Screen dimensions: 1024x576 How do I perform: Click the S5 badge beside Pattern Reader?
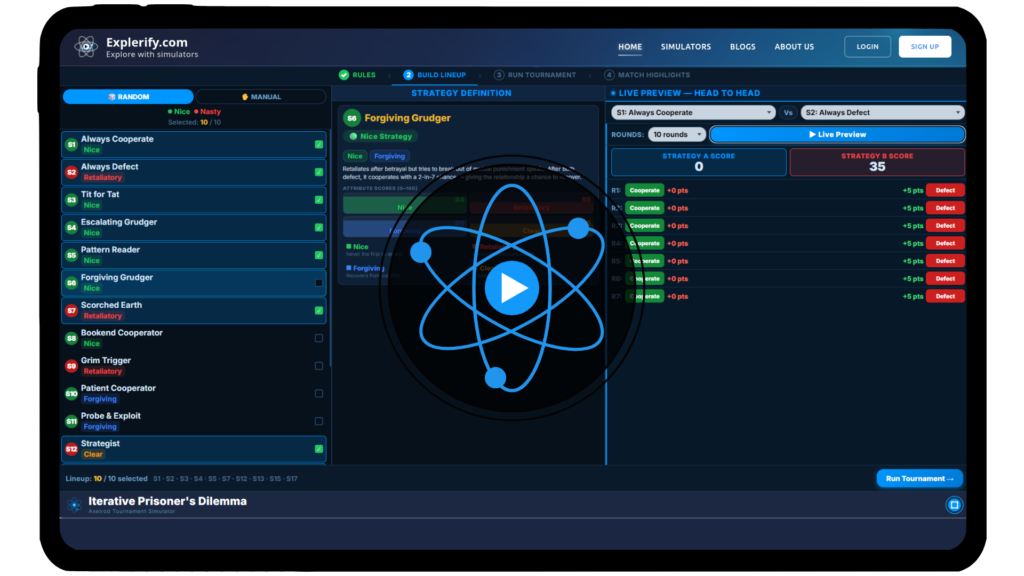tap(71, 255)
